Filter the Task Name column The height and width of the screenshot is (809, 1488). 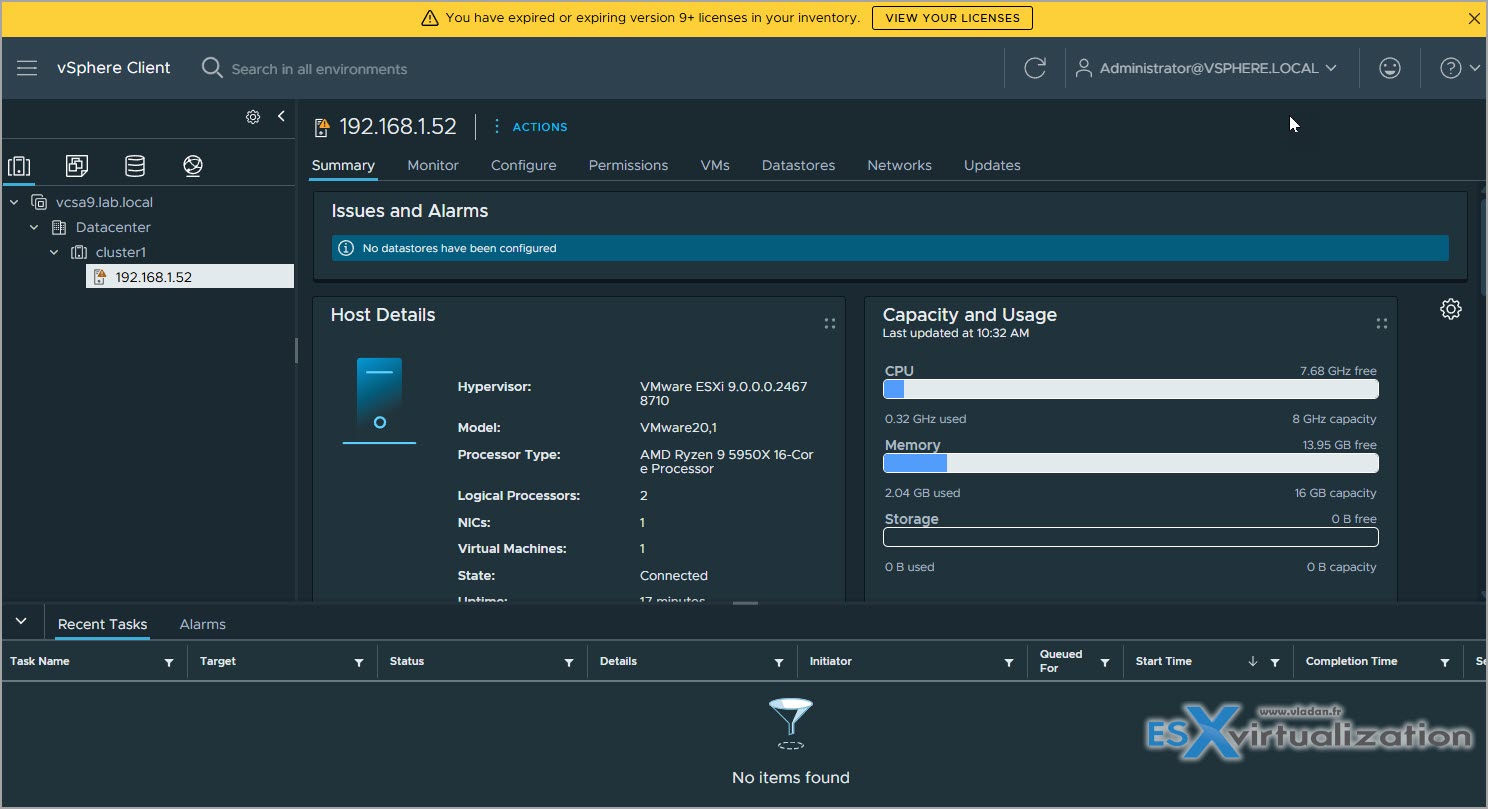[169, 662]
